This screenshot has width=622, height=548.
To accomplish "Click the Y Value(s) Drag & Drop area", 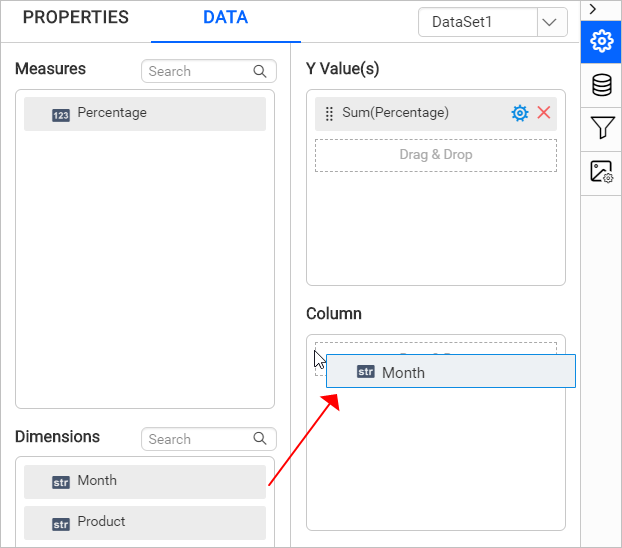I will point(436,155).
